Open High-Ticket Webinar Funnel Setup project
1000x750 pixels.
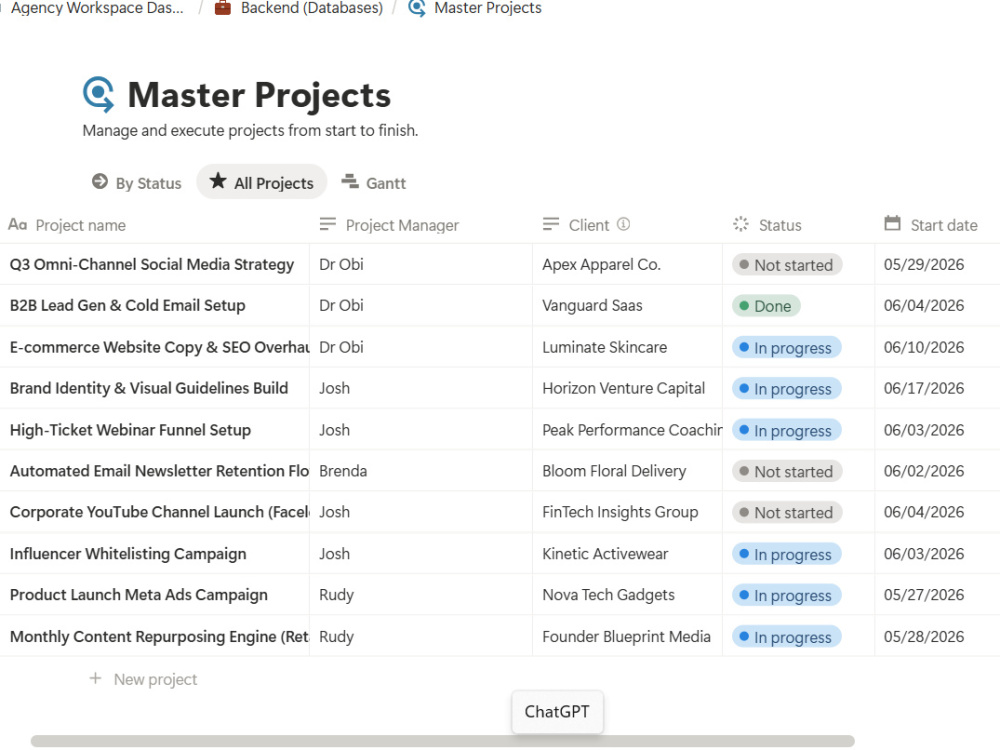point(130,430)
